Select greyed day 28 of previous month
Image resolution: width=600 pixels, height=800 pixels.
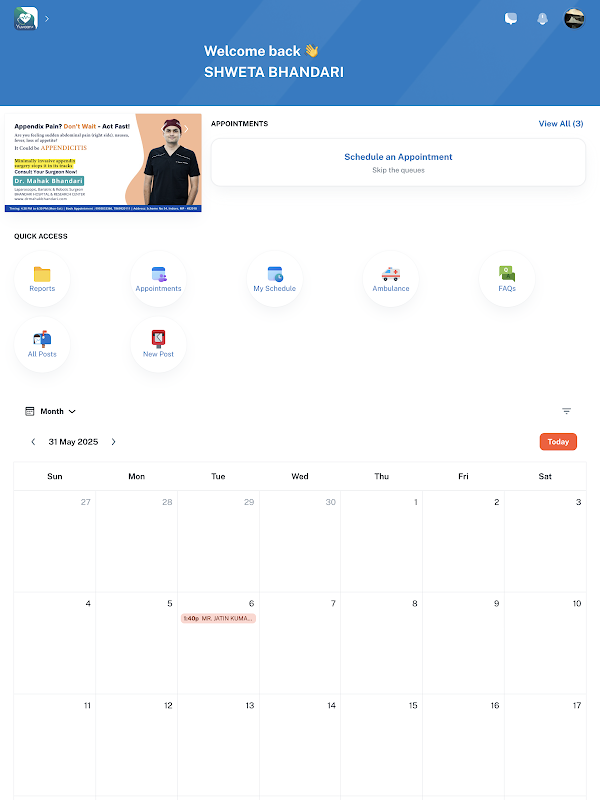click(x=136, y=541)
